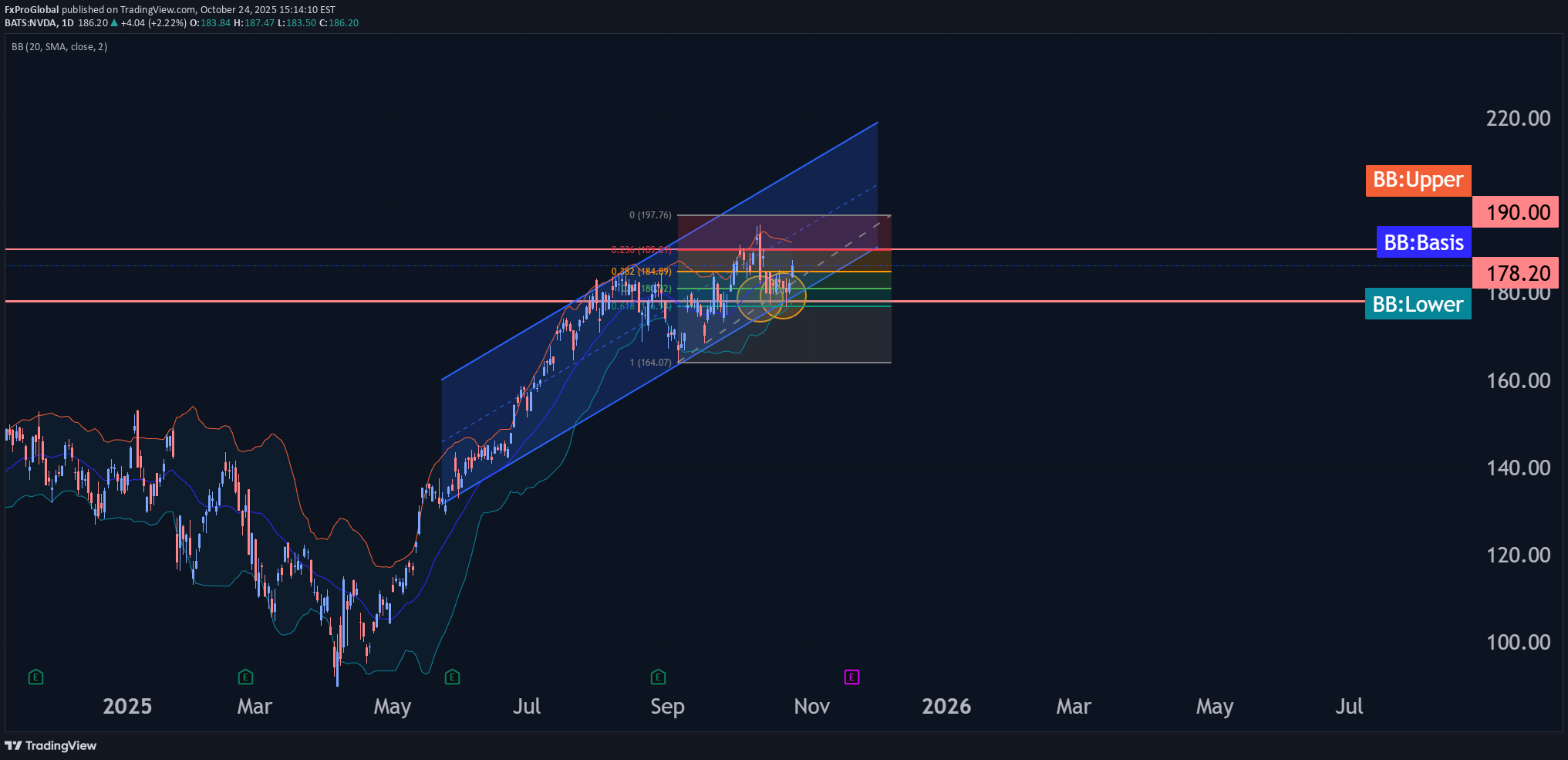This screenshot has height=760, width=1568.
Task: Open the earnings marker between May and Jul 2025
Action: coord(453,677)
